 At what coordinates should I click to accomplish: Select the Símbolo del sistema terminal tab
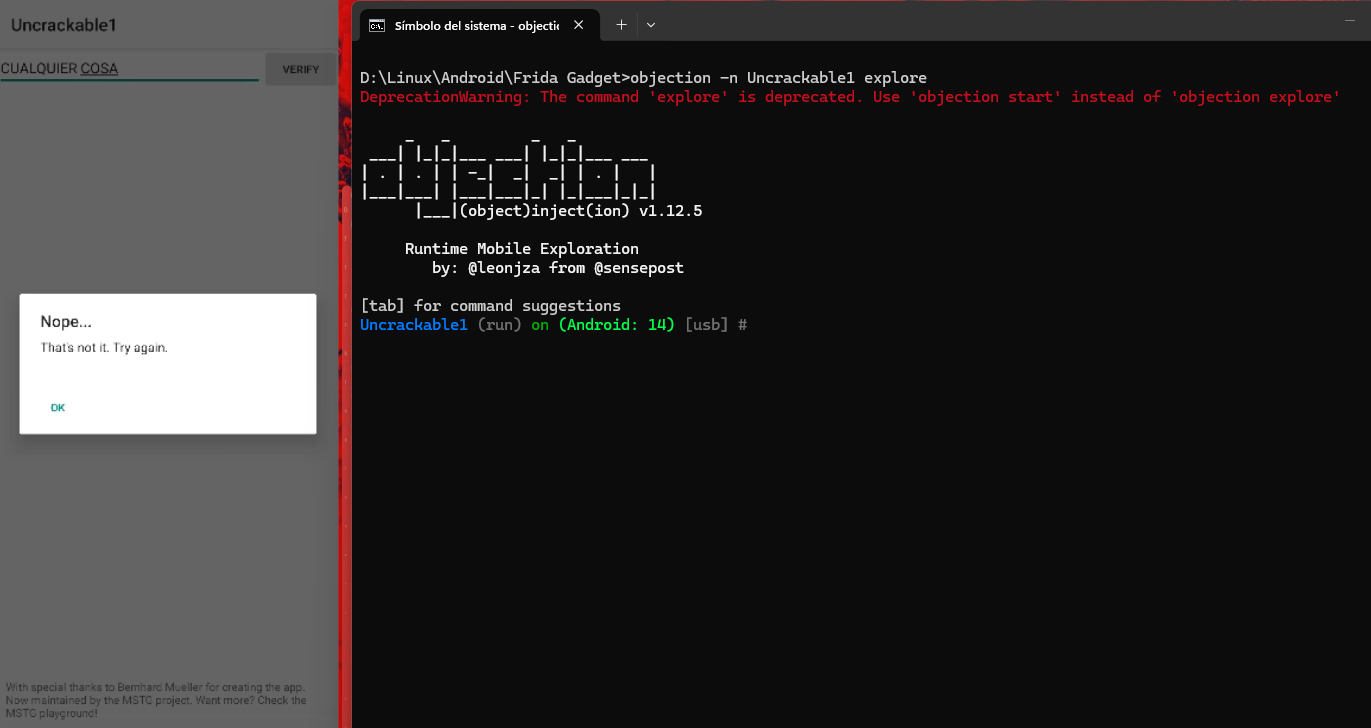click(x=479, y=26)
